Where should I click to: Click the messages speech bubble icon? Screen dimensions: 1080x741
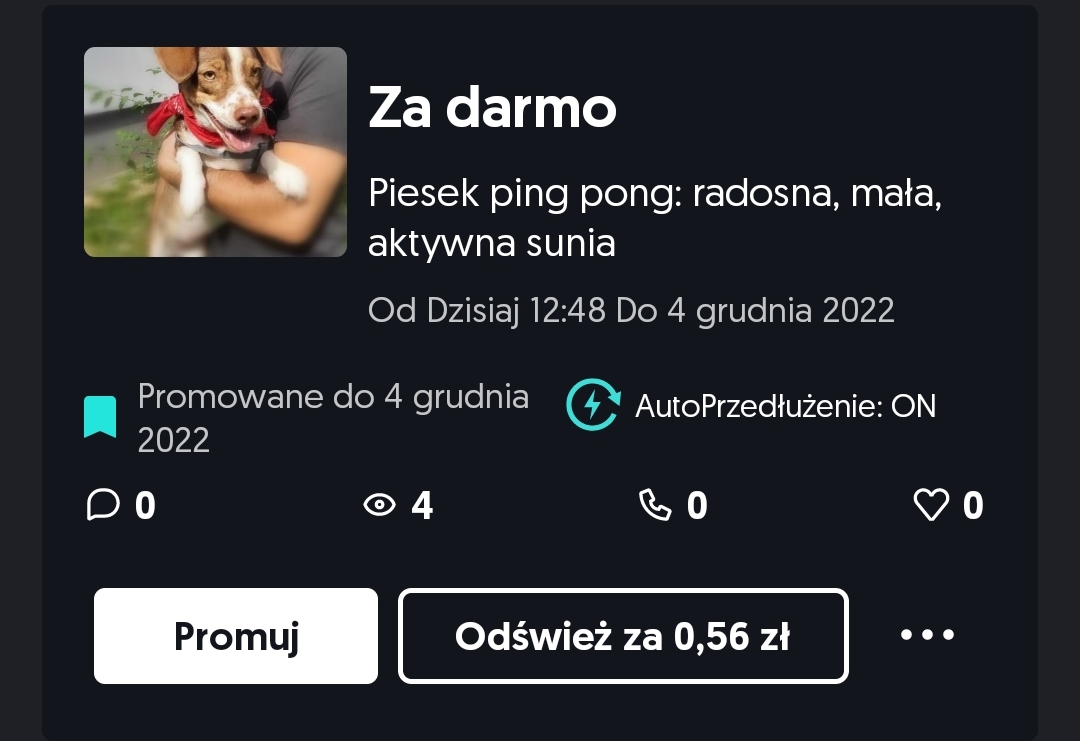(x=103, y=505)
